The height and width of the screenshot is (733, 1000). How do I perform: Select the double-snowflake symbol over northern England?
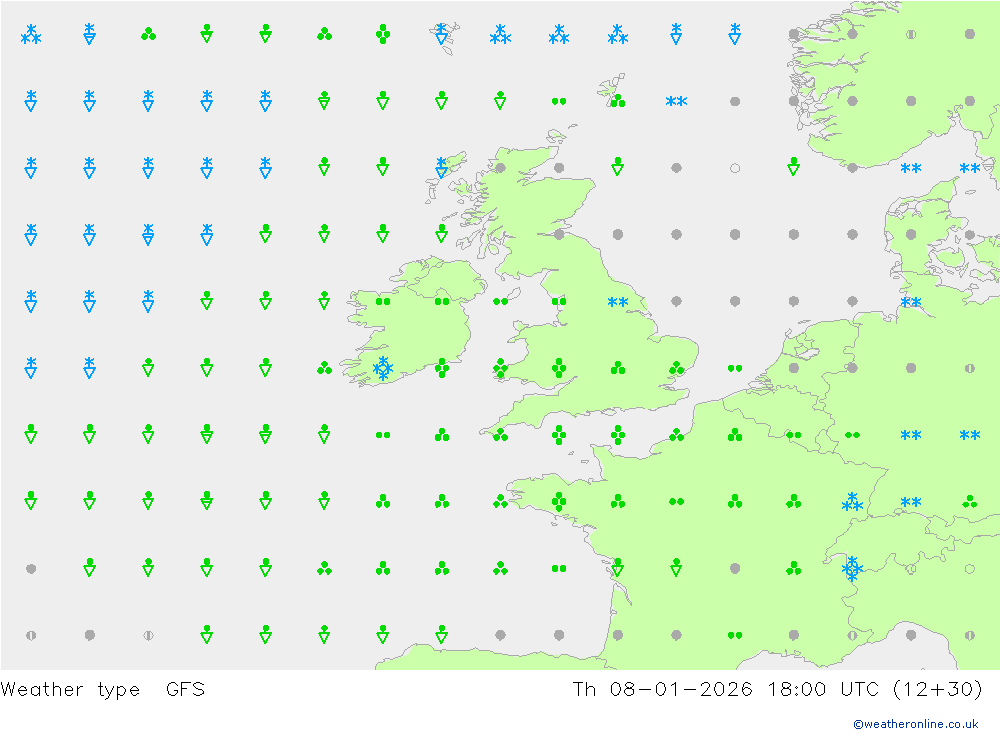click(x=617, y=302)
